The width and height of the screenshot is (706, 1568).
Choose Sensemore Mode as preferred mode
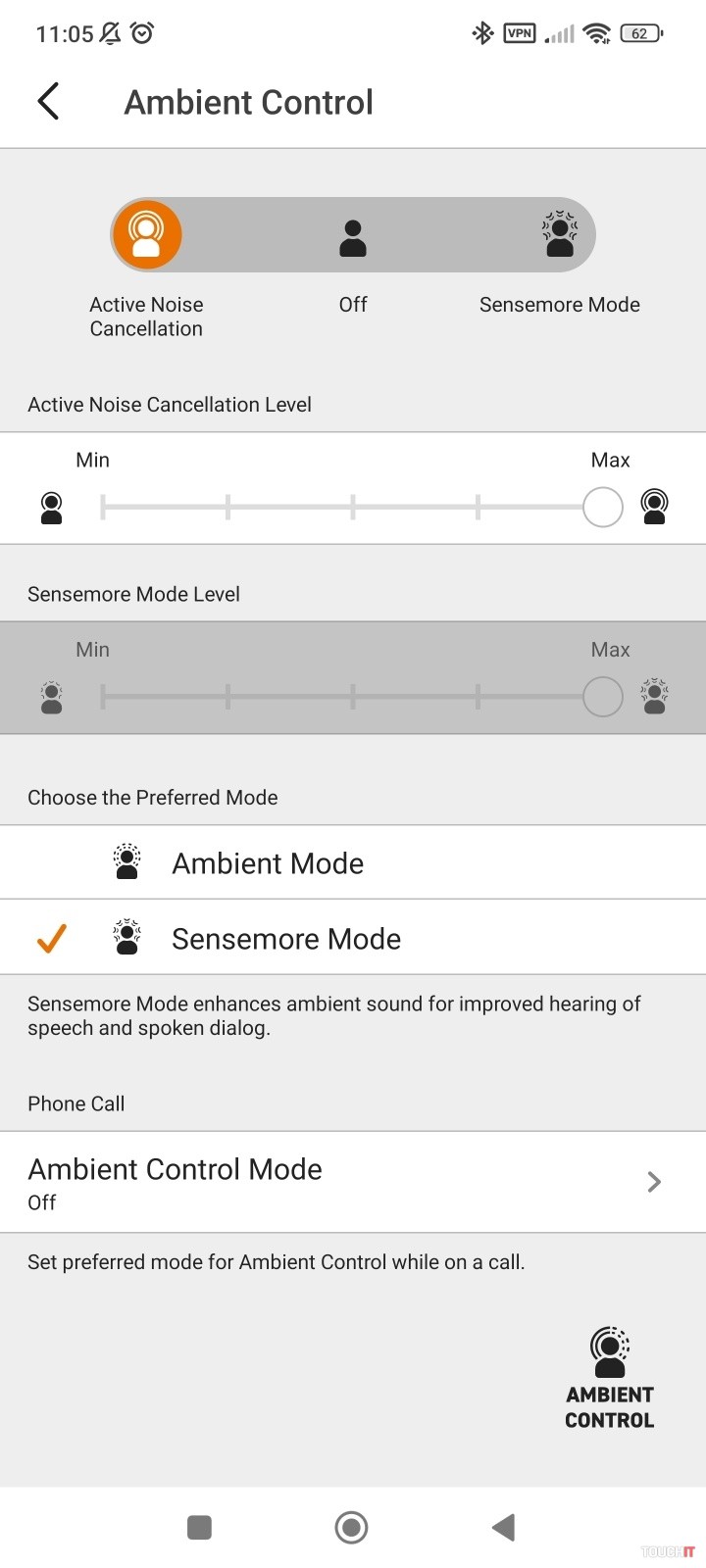pyautogui.click(x=286, y=939)
